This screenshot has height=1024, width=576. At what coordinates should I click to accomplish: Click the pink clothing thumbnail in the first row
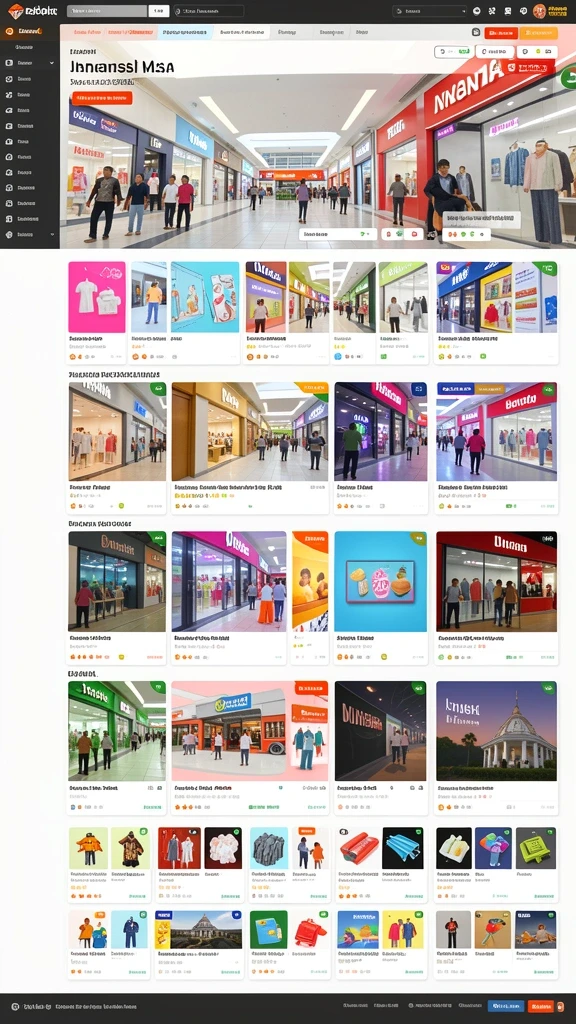[x=97, y=297]
